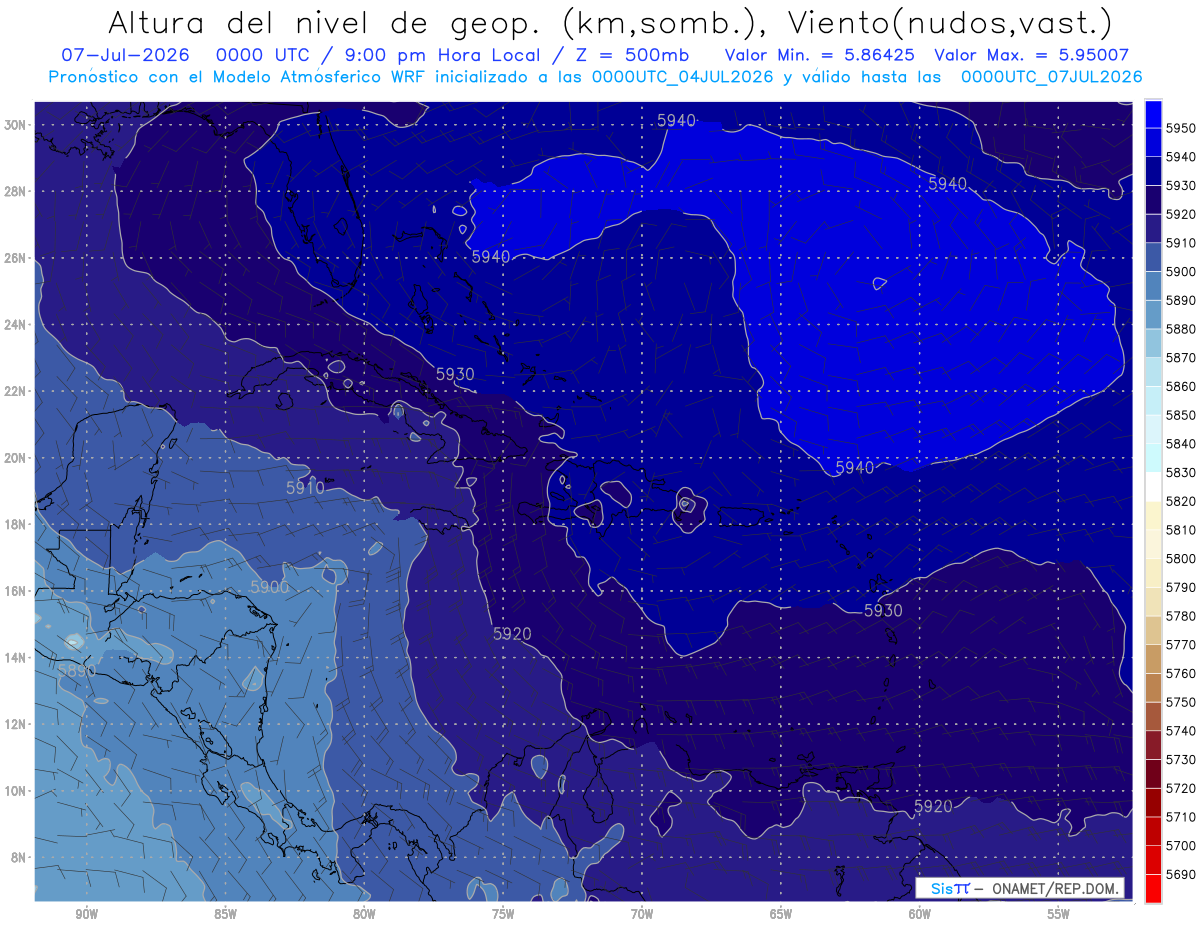Click the Sisπ logo in the credit box
The height and width of the screenshot is (927, 1200).
tap(949, 888)
